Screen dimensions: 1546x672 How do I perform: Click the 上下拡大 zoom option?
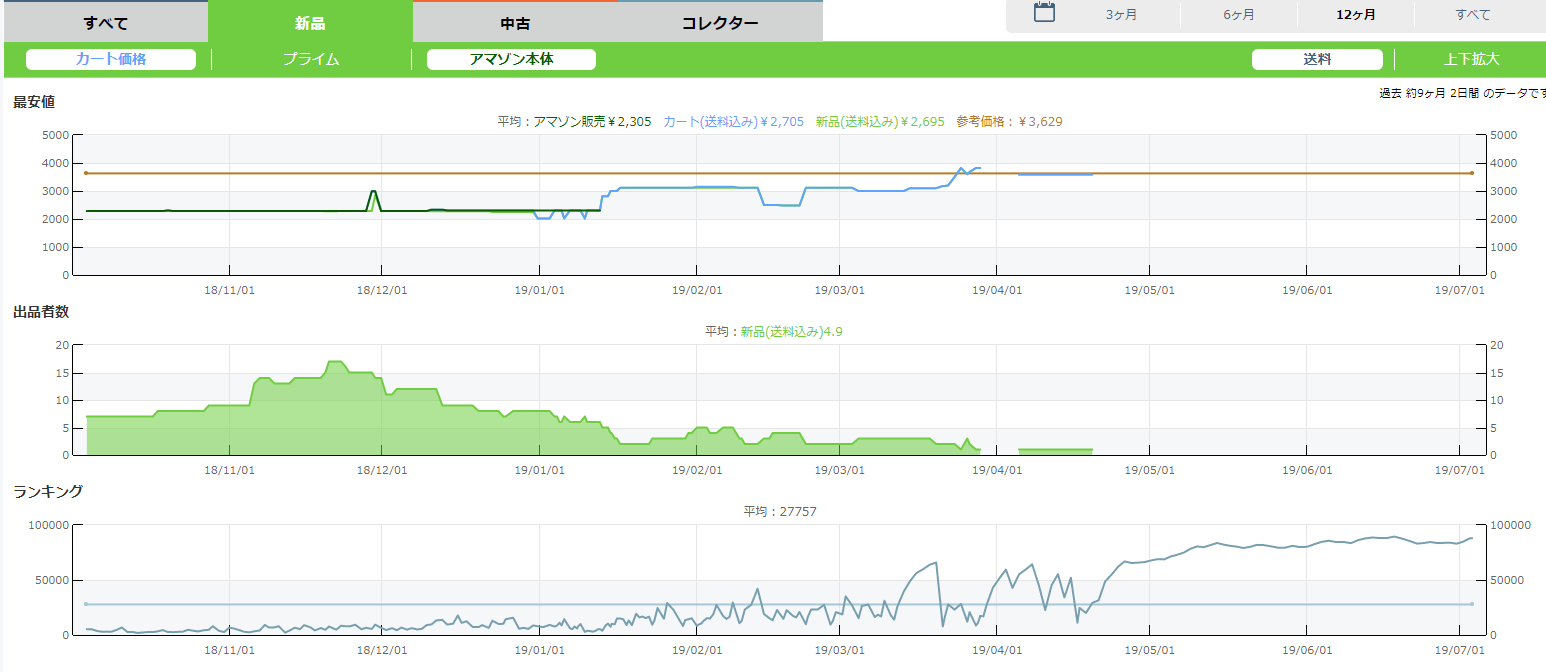(x=1471, y=59)
